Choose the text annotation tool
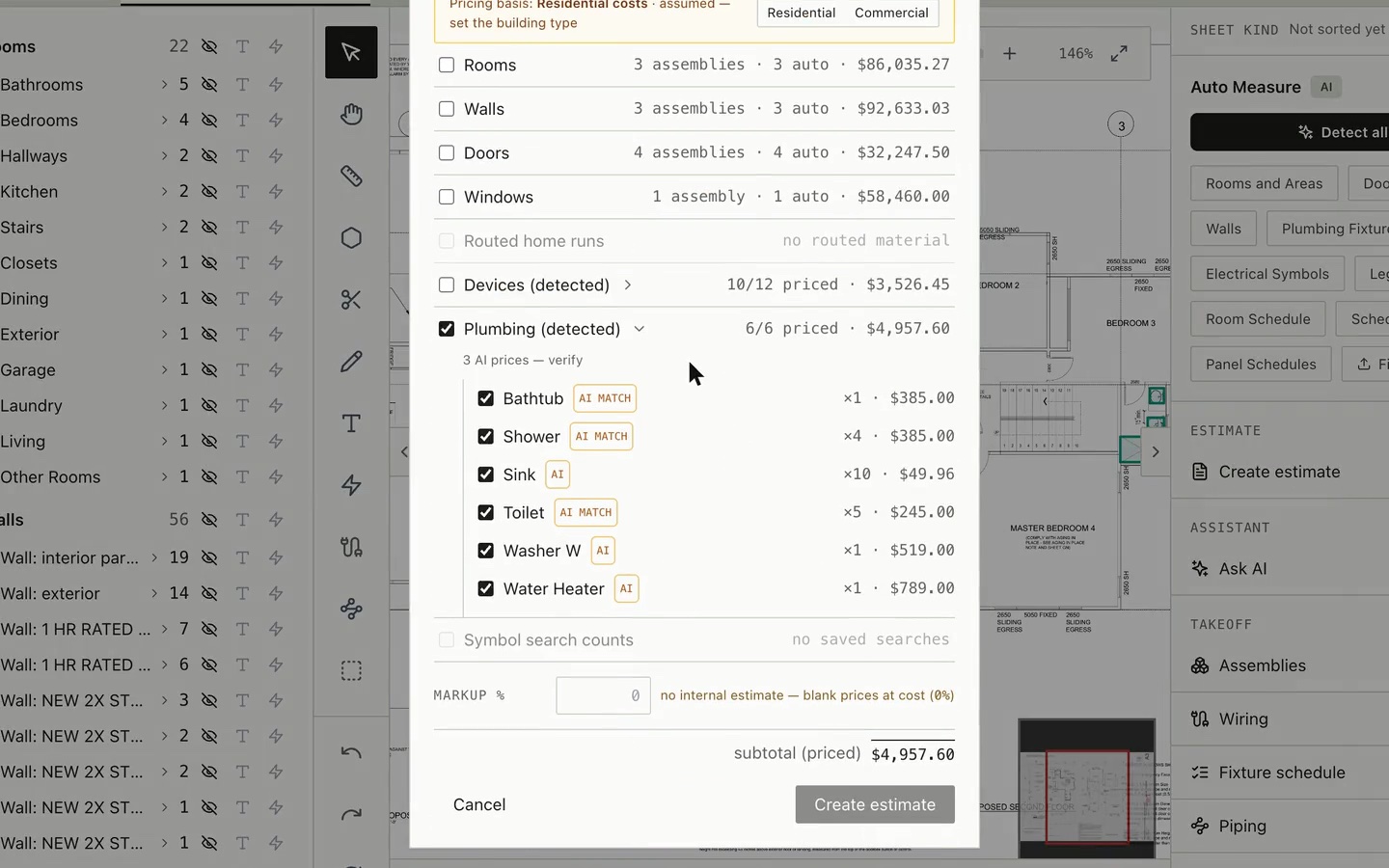 tap(351, 422)
